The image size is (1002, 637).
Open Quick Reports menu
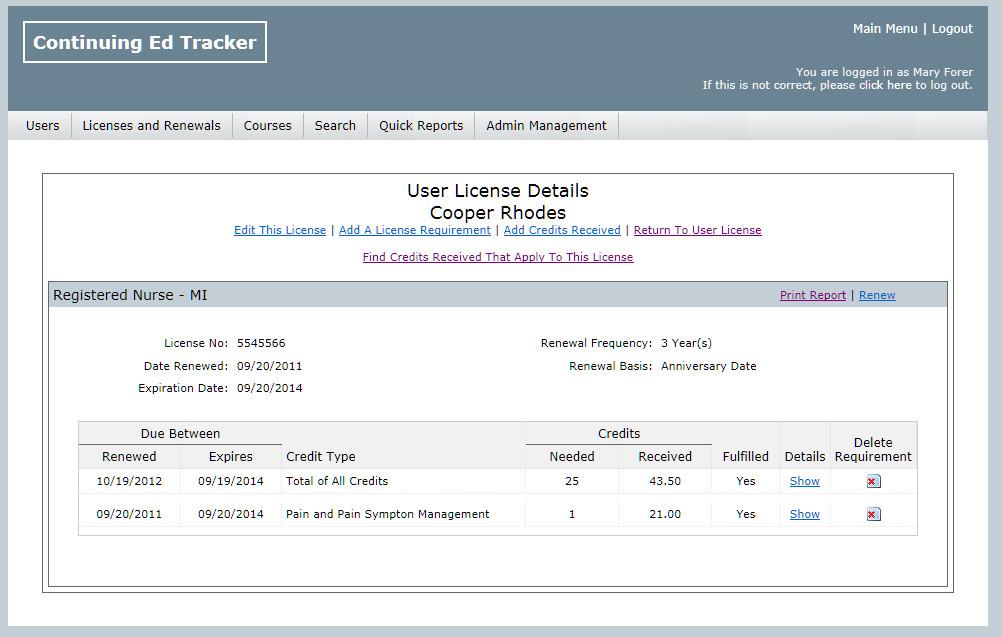pyautogui.click(x=421, y=125)
